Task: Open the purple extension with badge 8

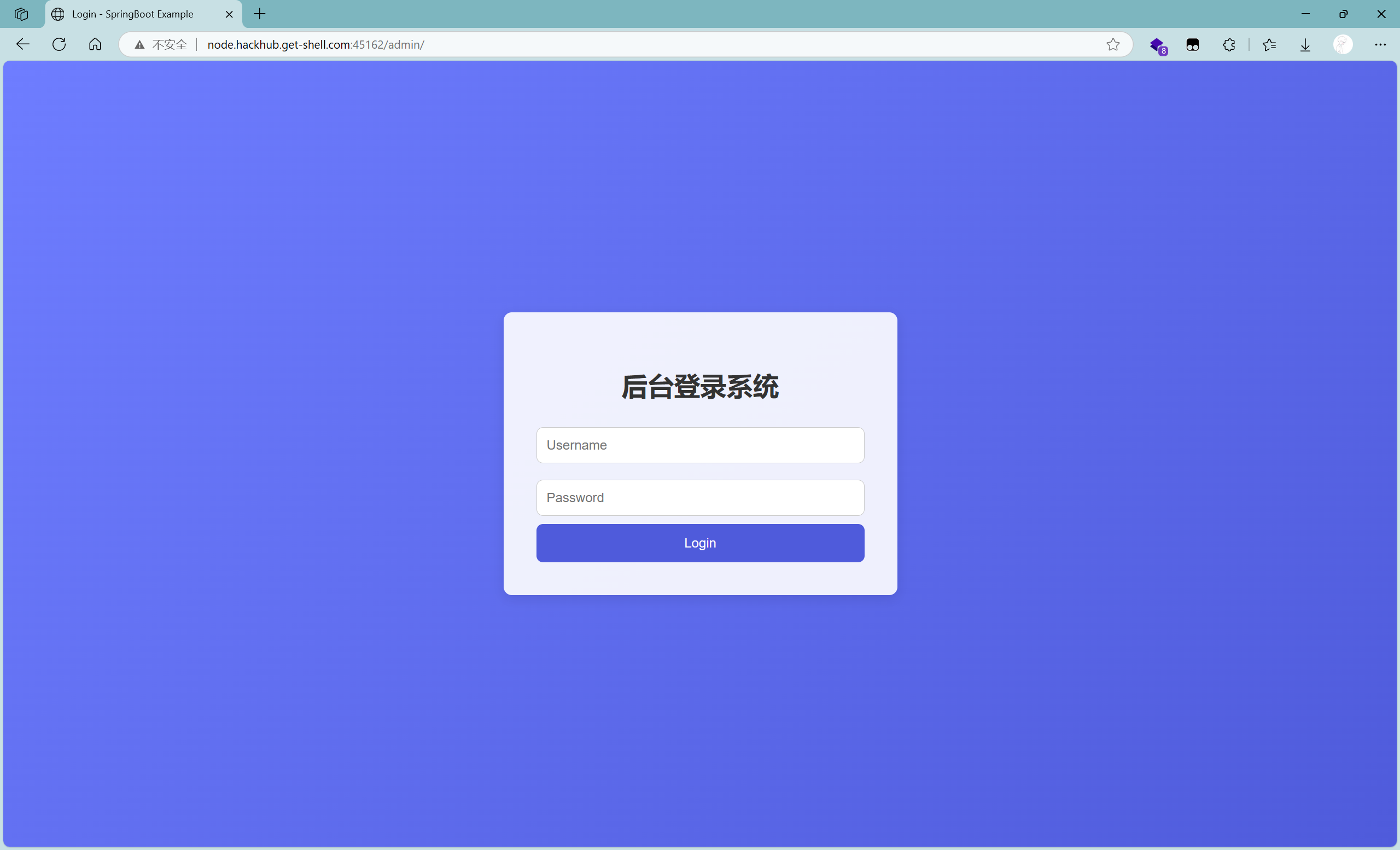Action: (1157, 45)
